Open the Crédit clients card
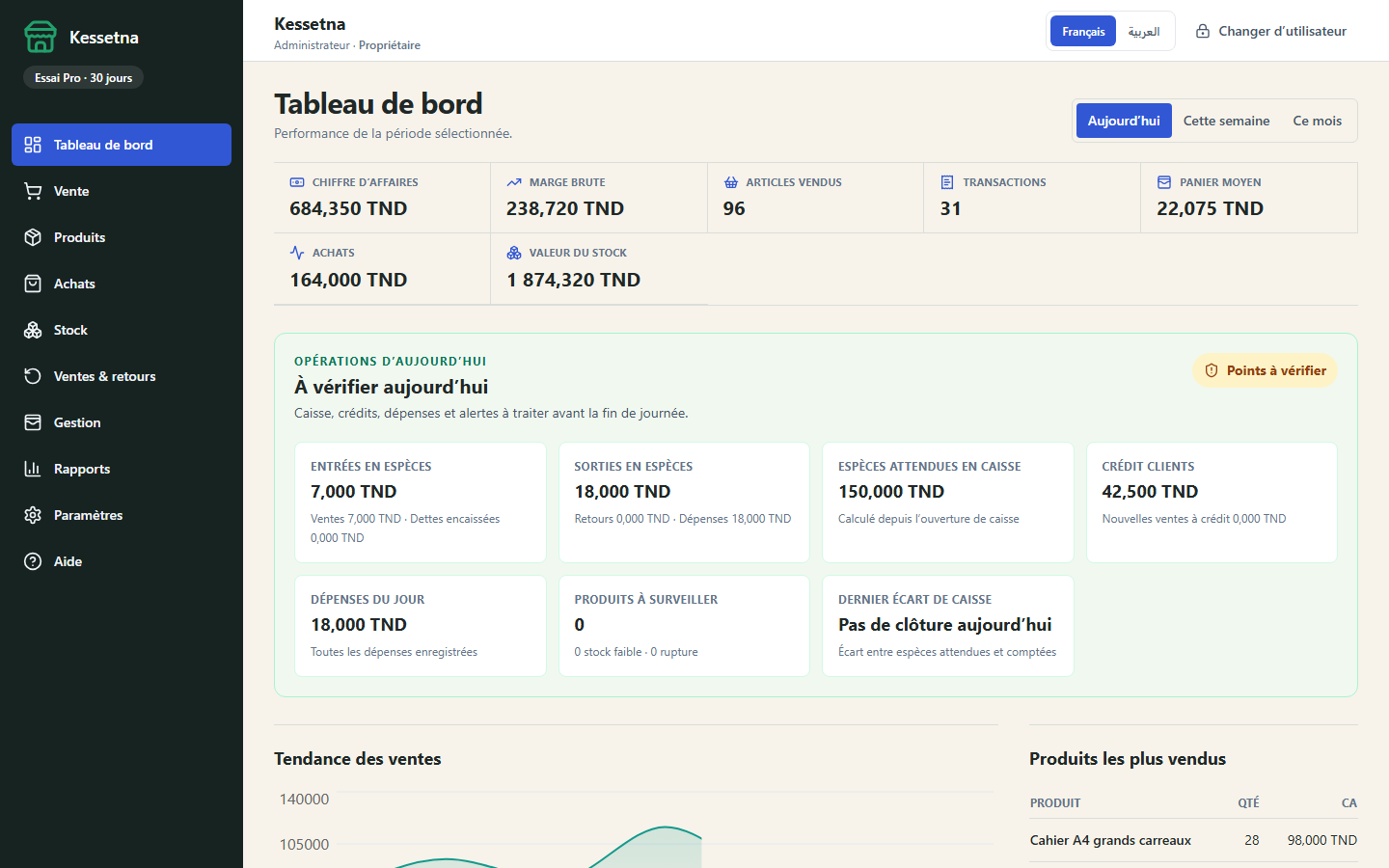The image size is (1389, 868). [1212, 502]
